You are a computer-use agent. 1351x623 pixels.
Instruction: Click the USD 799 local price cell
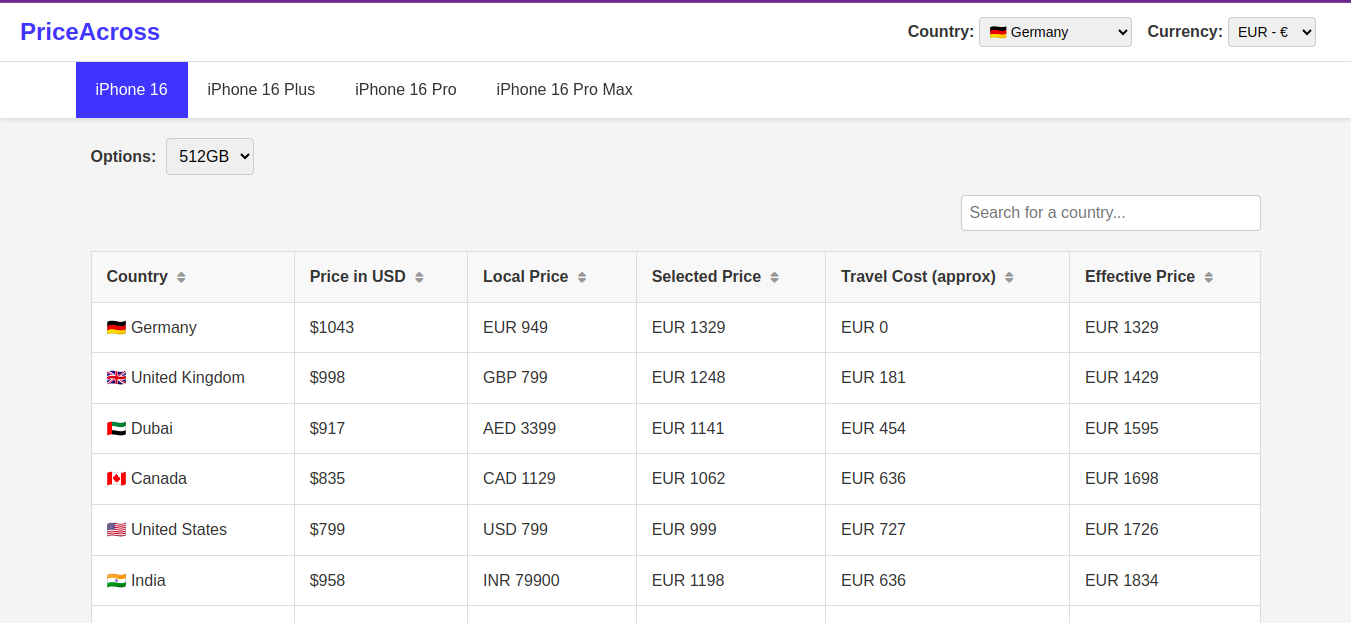552,530
